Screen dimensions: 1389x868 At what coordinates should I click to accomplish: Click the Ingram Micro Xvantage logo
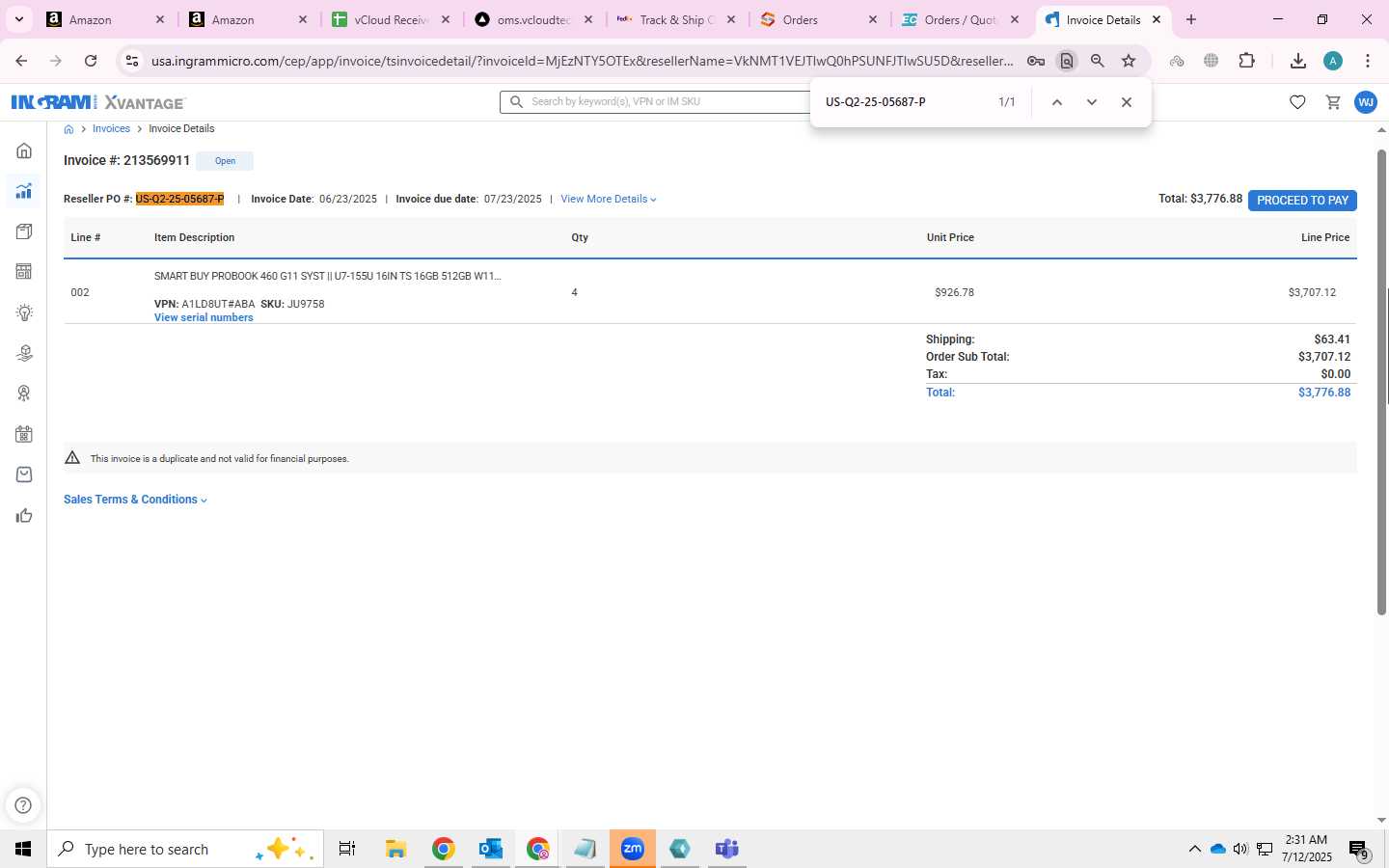97,102
